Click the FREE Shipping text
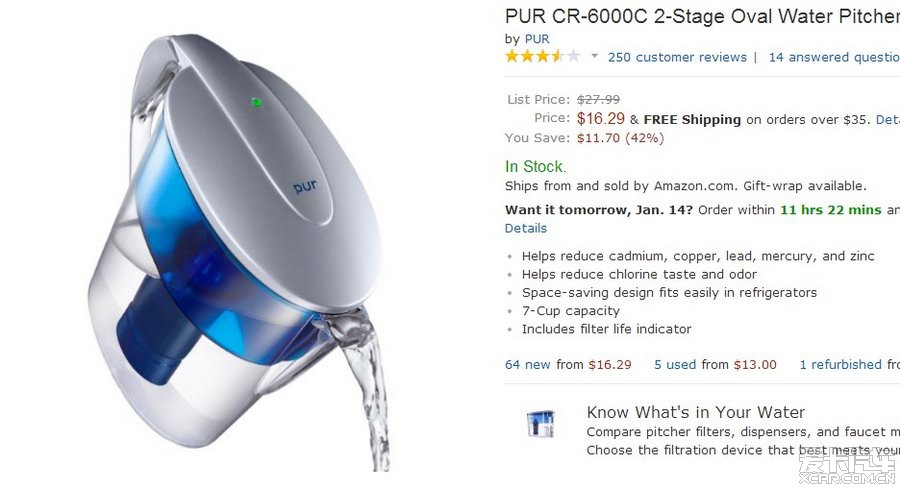Image resolution: width=900 pixels, height=489 pixels. pyautogui.click(x=692, y=119)
